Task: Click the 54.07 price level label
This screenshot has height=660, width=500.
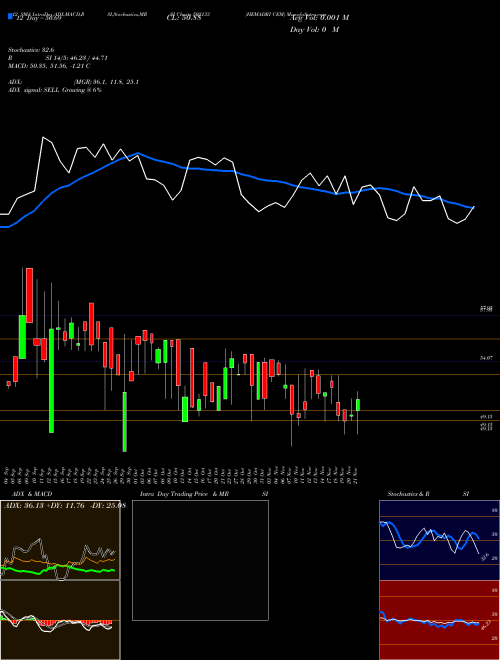Action: point(486,358)
